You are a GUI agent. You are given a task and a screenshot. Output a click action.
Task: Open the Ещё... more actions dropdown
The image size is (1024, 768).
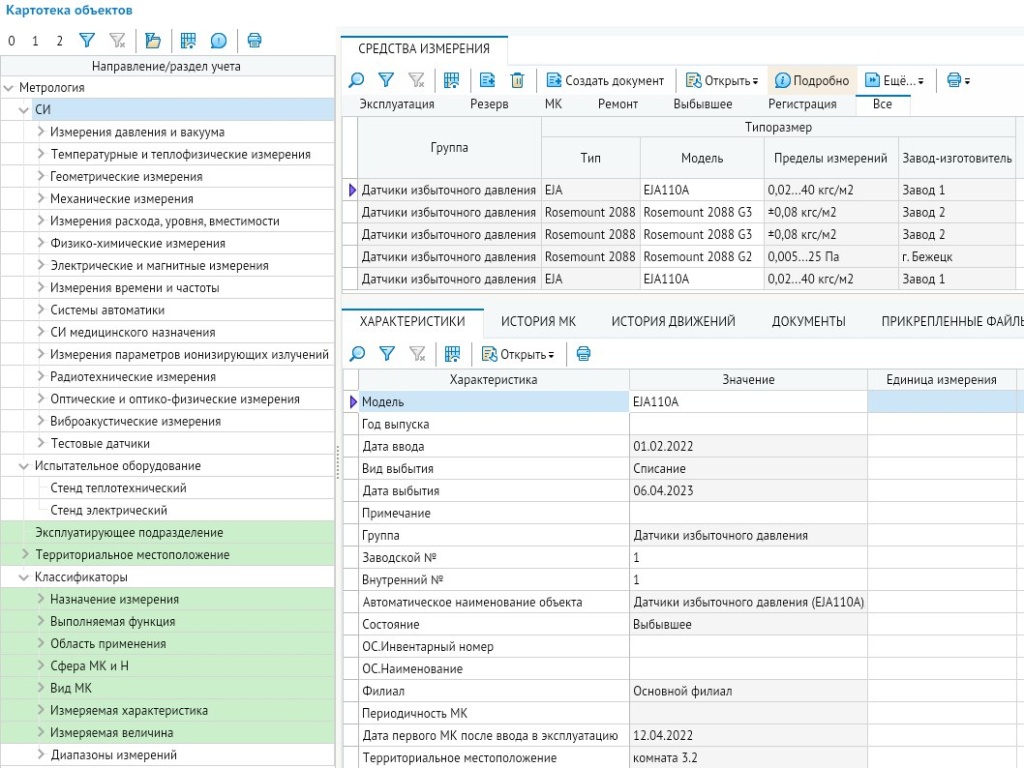tap(894, 80)
